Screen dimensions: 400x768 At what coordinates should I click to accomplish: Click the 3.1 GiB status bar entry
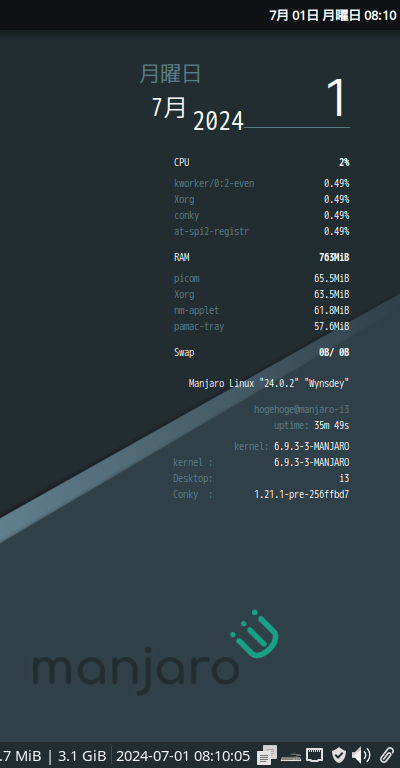coord(82,756)
